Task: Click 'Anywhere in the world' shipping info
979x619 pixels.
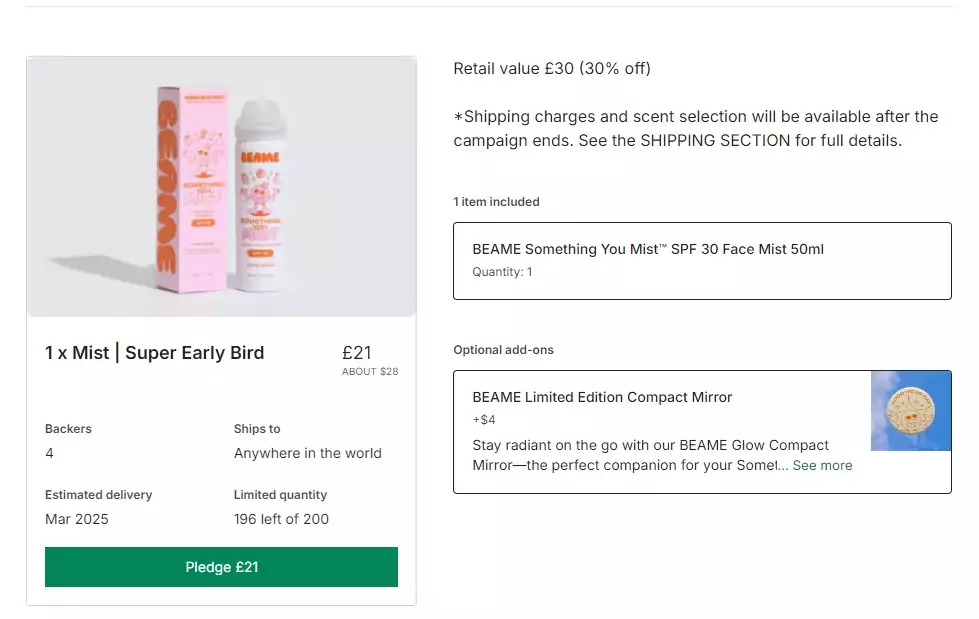Action: [307, 453]
